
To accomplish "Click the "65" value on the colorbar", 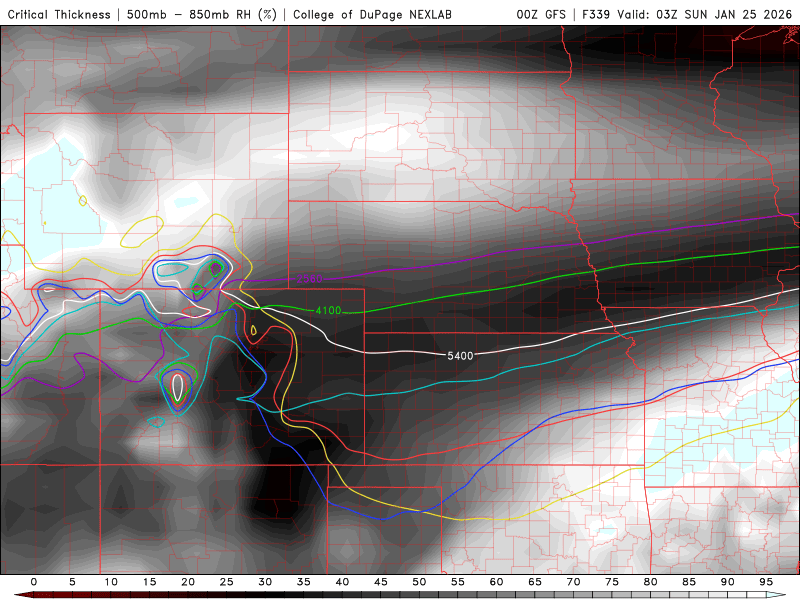I will [x=535, y=582].
